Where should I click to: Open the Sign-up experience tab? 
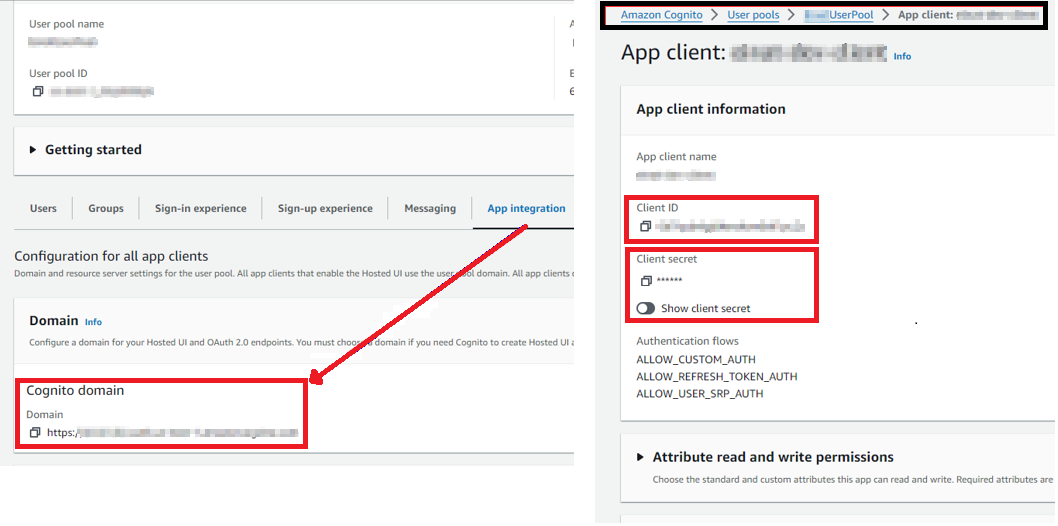point(325,208)
